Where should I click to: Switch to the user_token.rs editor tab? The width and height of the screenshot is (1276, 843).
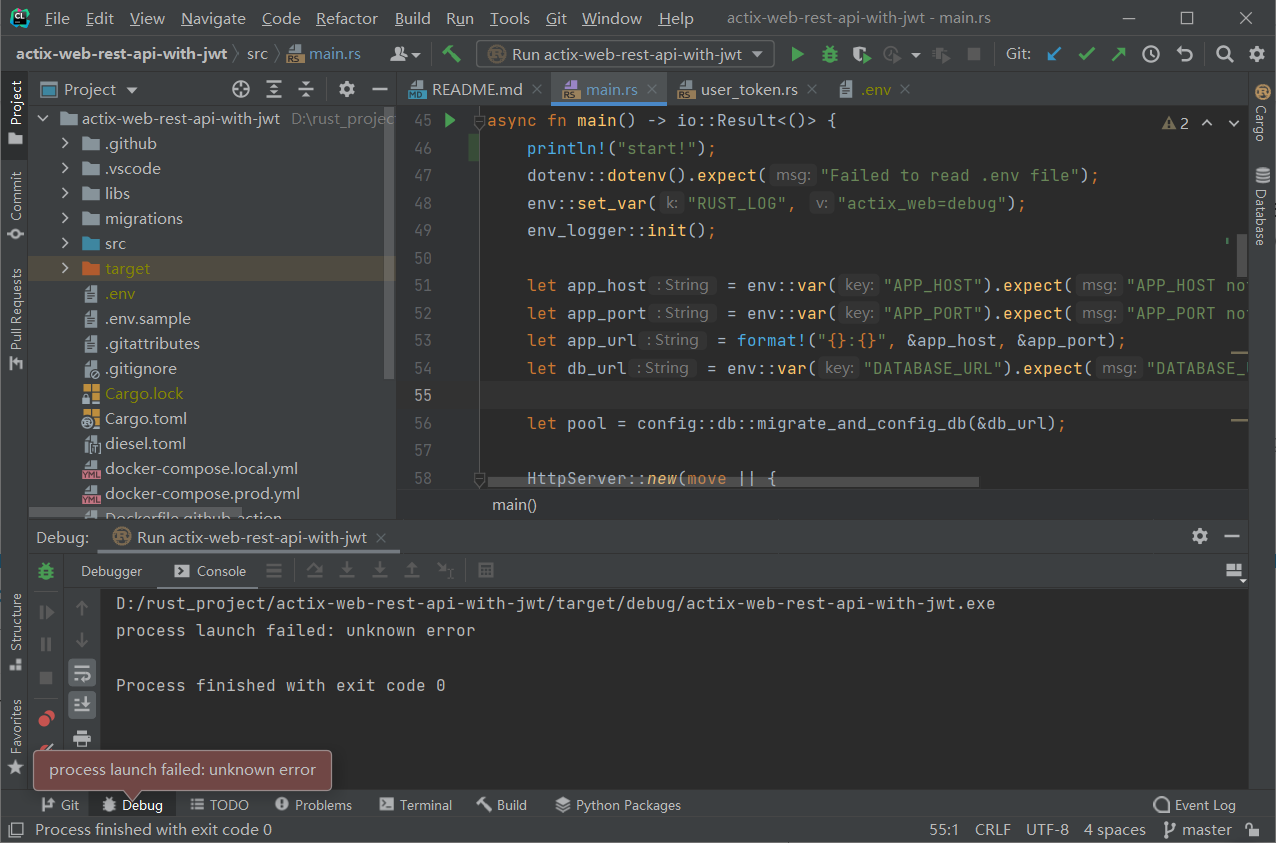click(x=748, y=88)
